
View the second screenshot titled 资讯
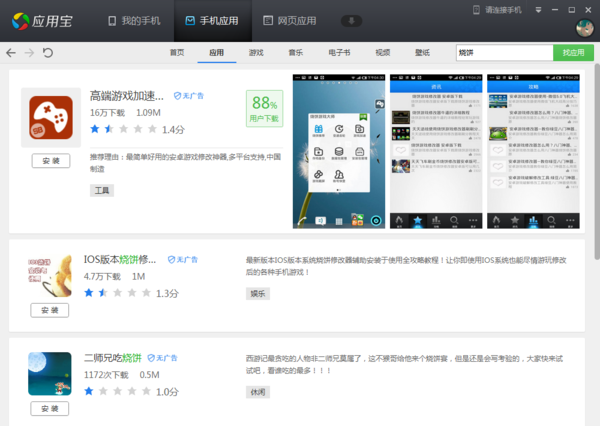pyautogui.click(x=436, y=152)
